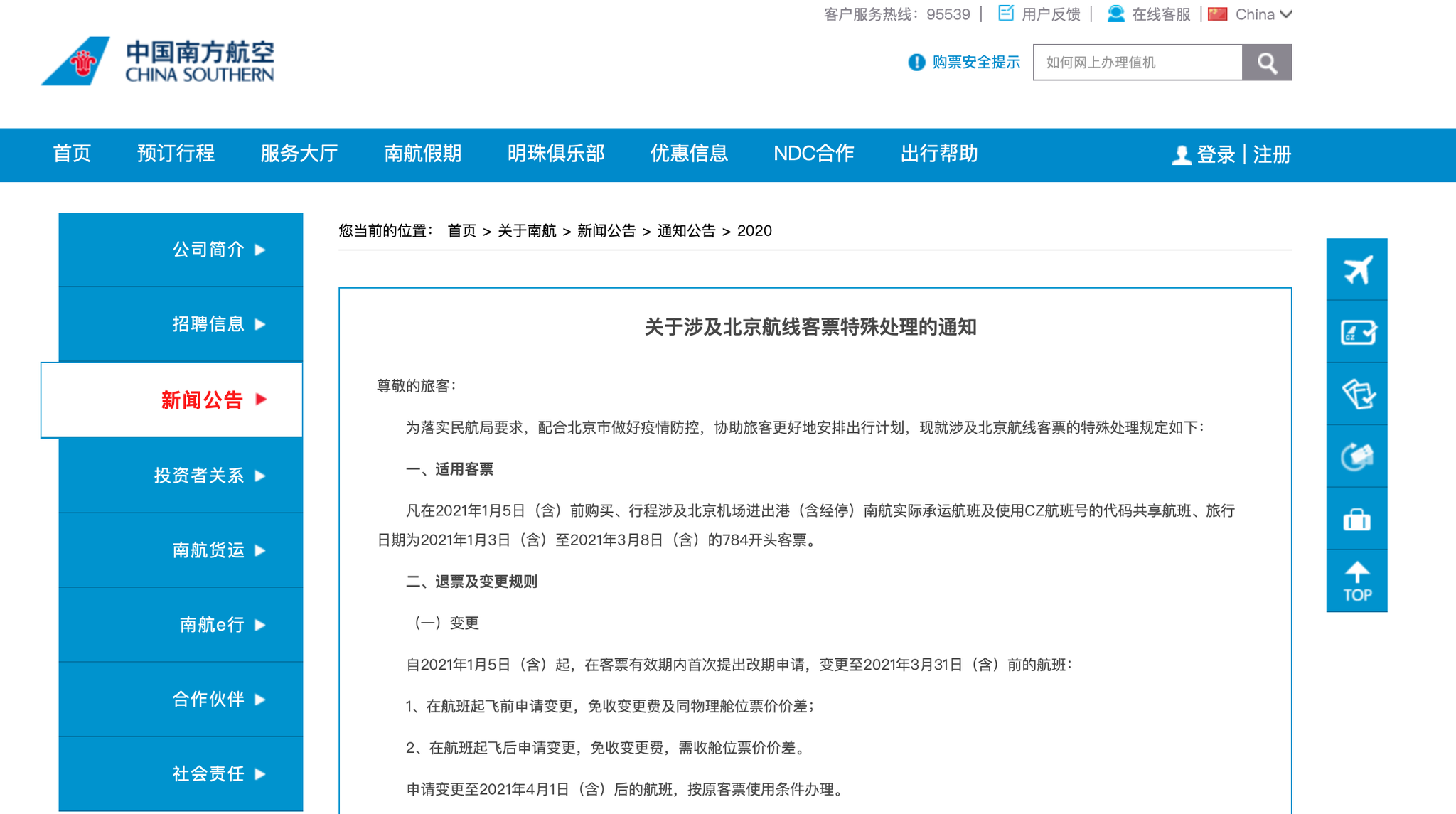Focus the 如何网上办理值机 search field
The image size is (1456, 814).
[1137, 63]
